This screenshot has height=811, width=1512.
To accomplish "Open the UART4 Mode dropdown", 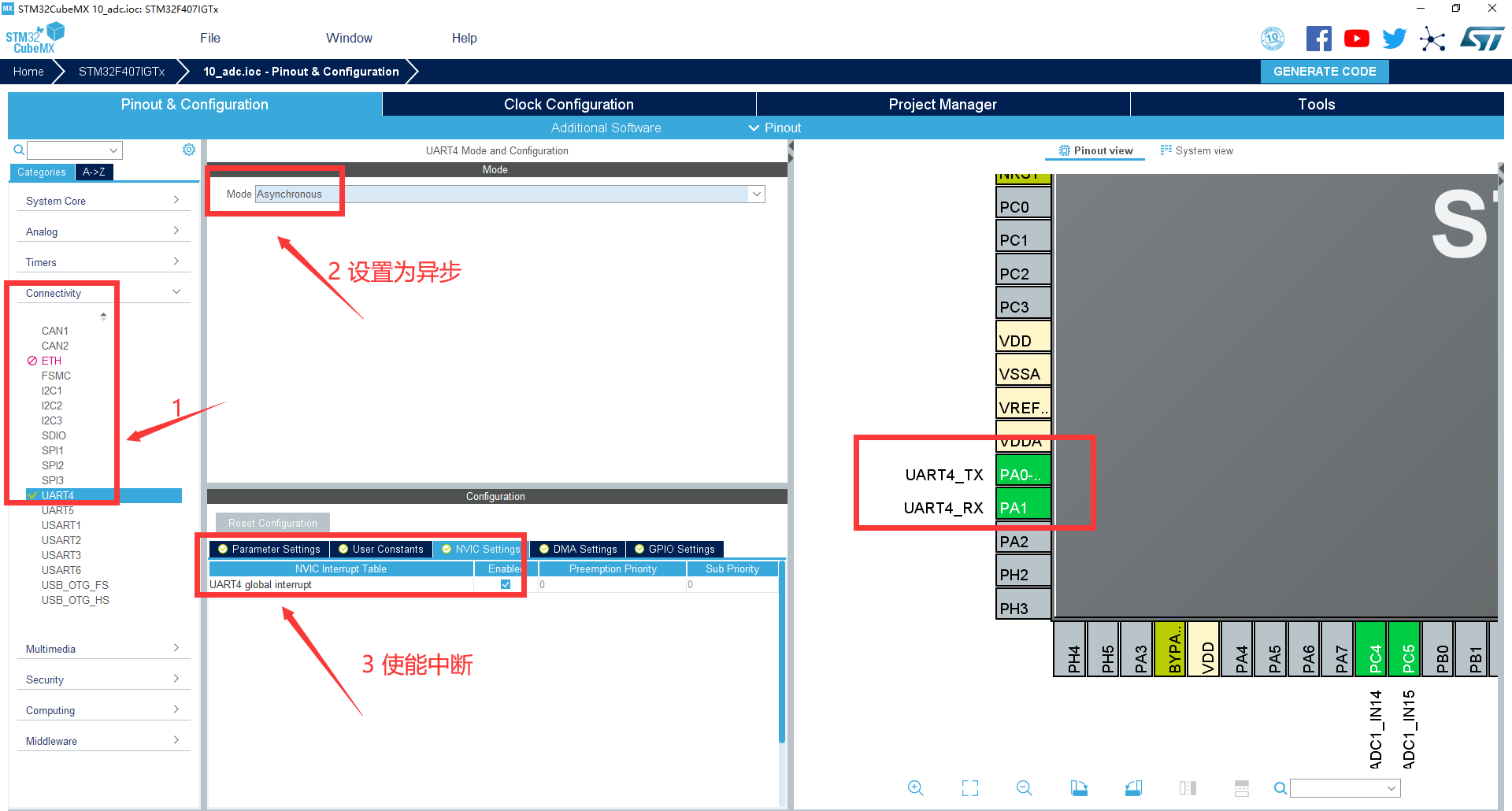I will coord(756,194).
